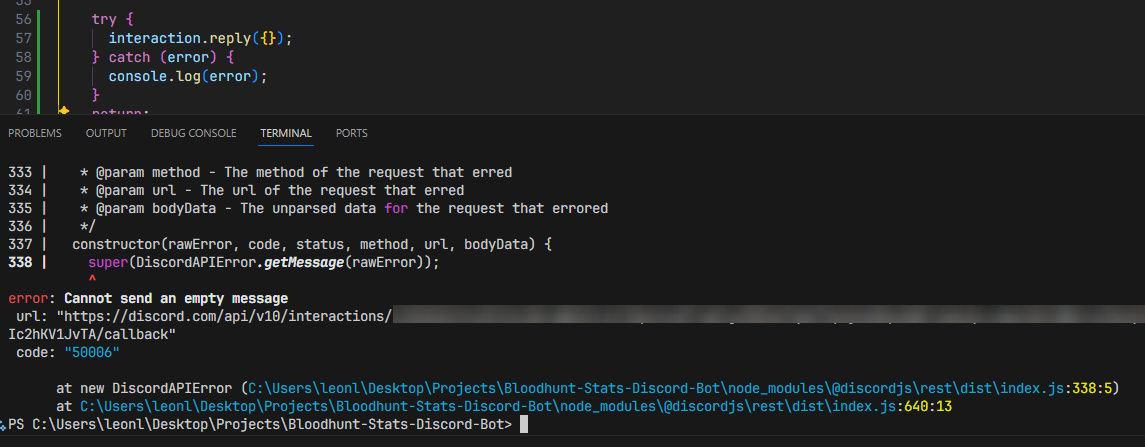Click the green git change bar beside line 58

tap(38, 57)
